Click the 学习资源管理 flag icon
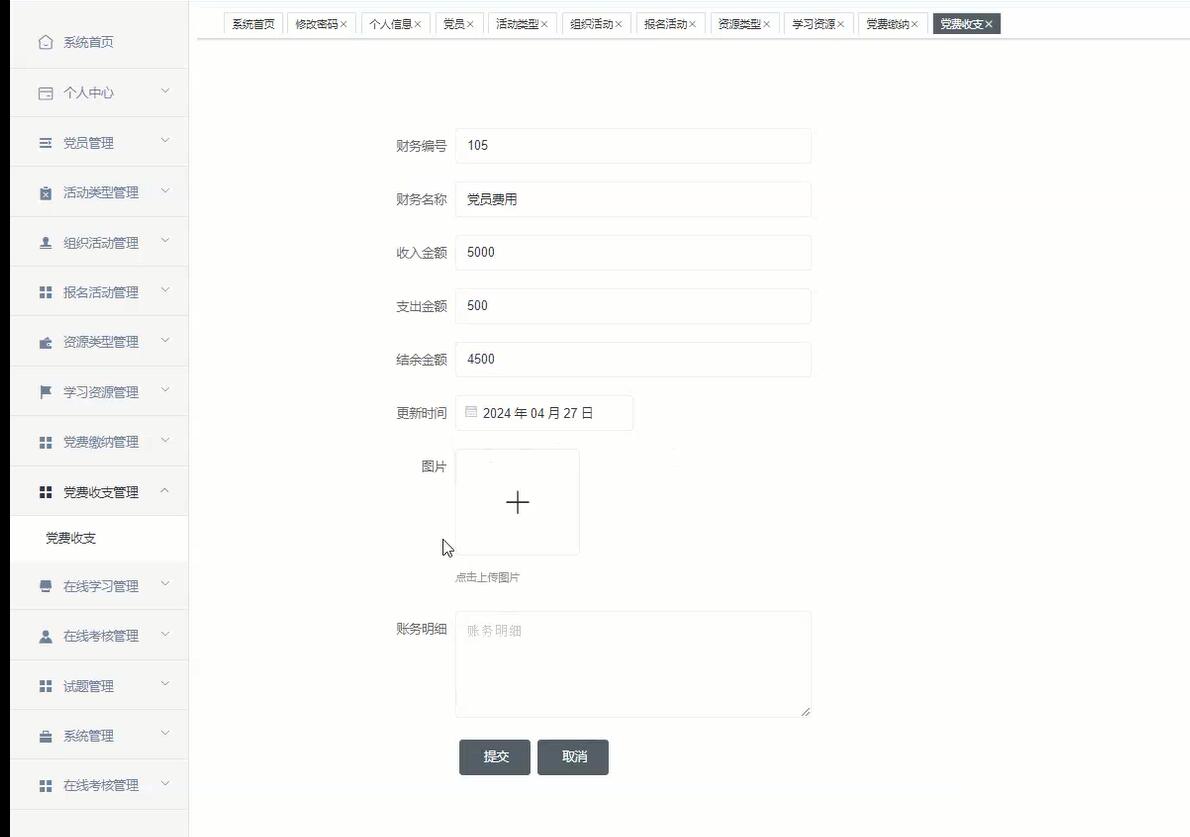 pyautogui.click(x=45, y=391)
